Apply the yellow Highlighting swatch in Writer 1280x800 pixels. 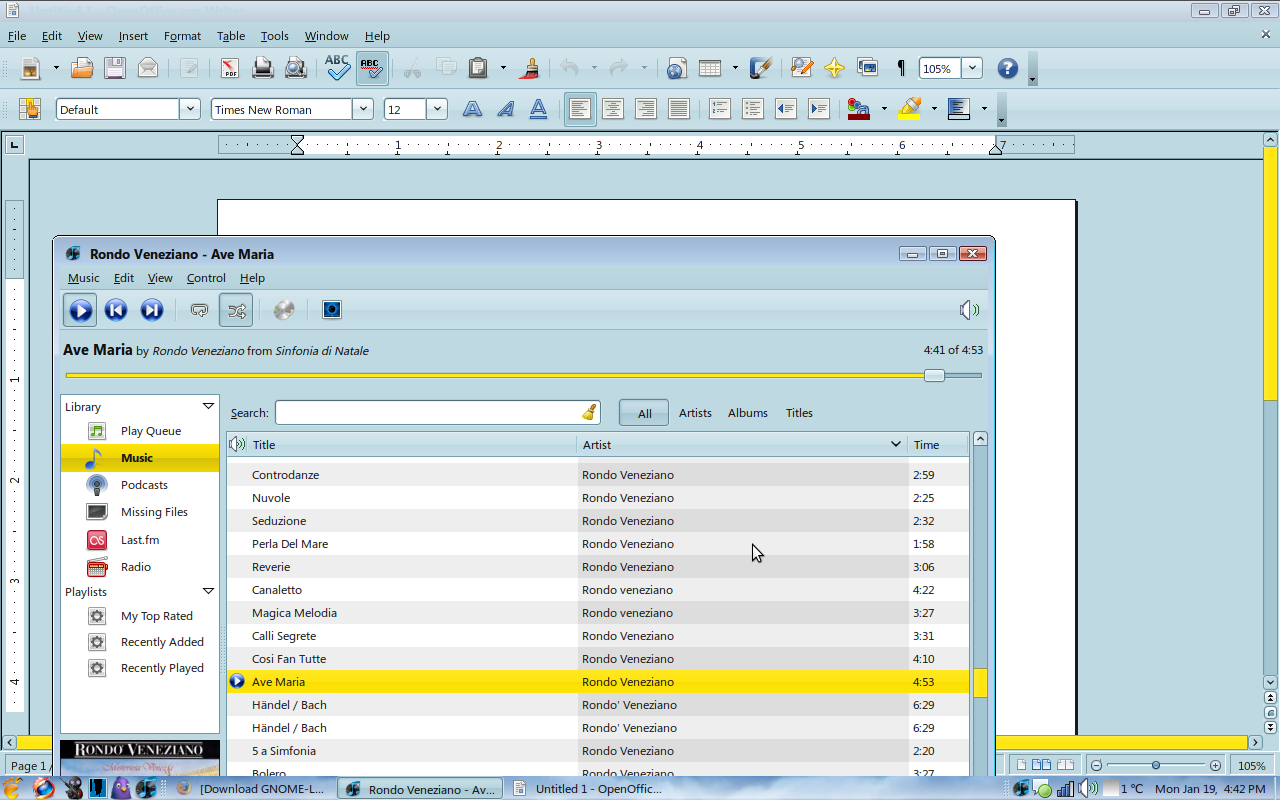(910, 109)
